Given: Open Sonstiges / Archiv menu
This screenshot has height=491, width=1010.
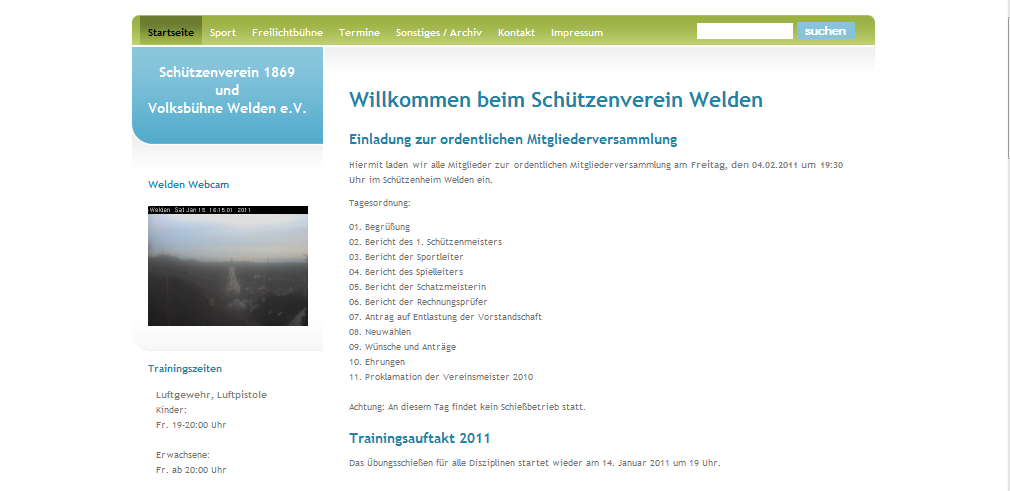Looking at the screenshot, I should point(438,32).
